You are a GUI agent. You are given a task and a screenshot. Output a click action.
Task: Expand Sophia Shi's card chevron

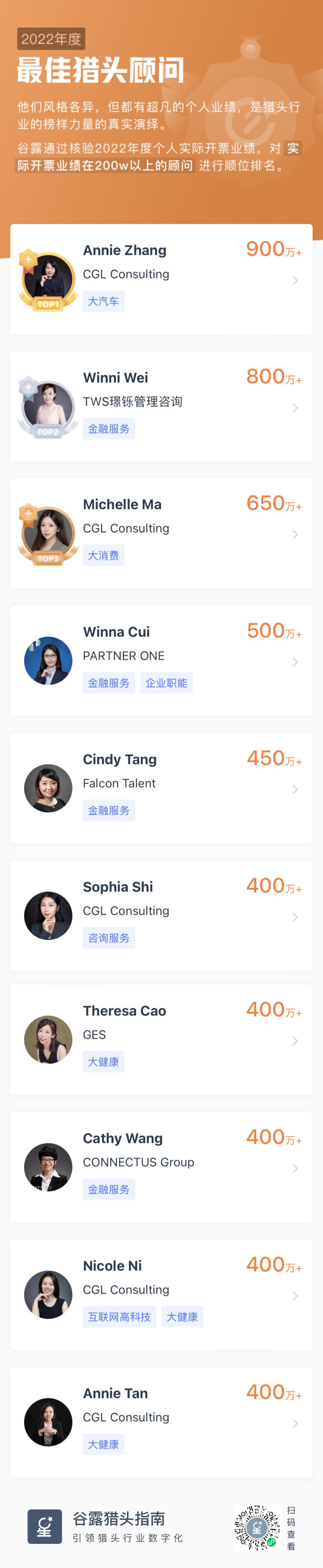pos(295,917)
